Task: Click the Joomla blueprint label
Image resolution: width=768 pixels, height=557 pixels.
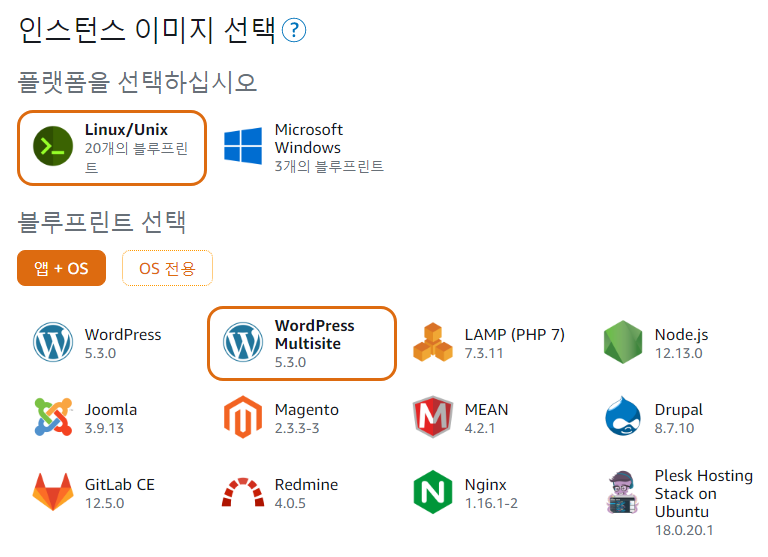Action: point(111,410)
